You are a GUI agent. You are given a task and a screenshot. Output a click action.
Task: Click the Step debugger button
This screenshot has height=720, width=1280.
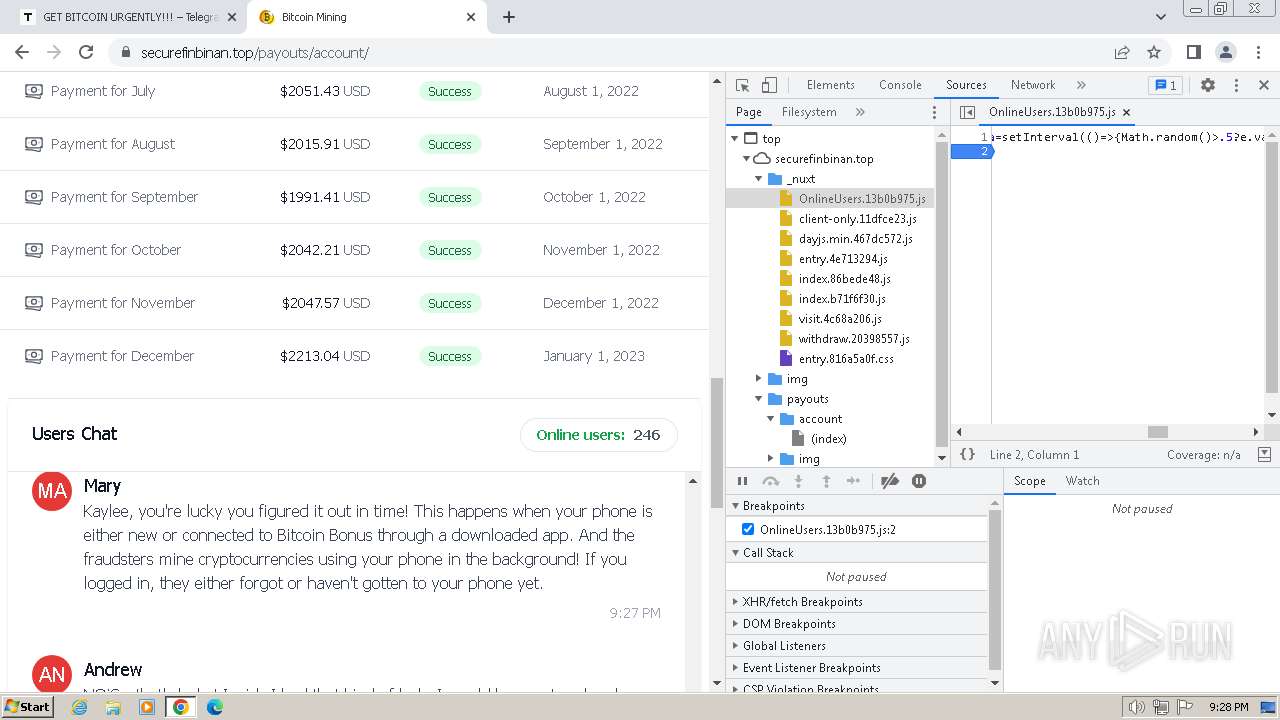(x=853, y=481)
